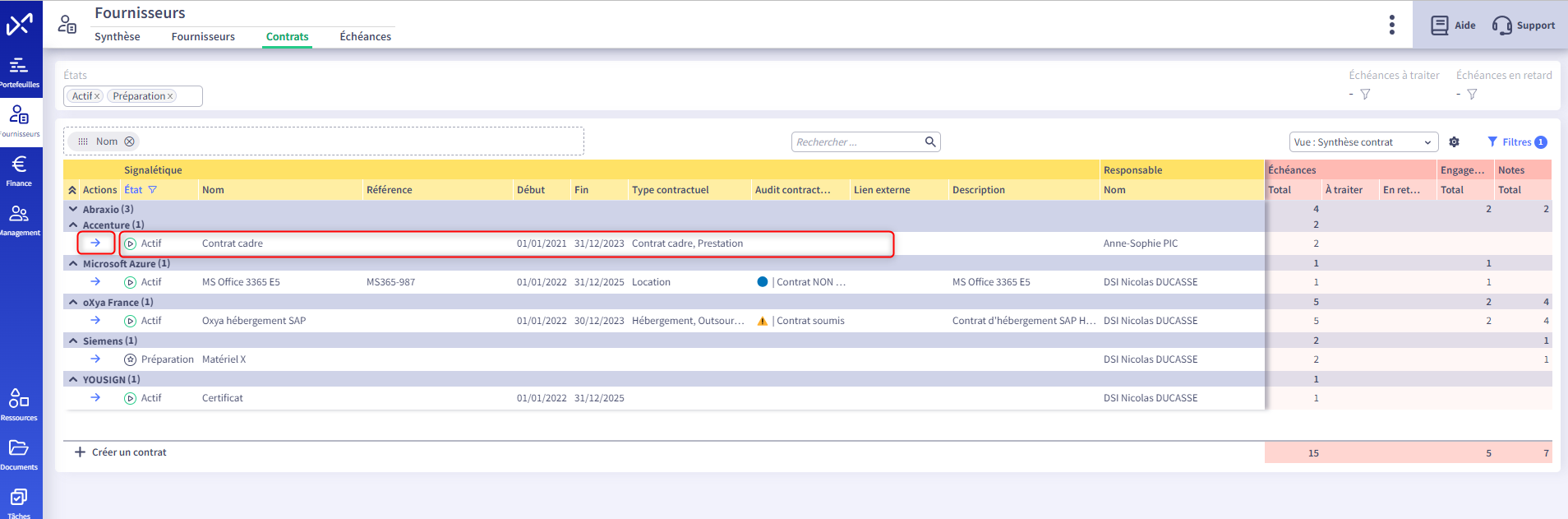Sort by the Description column header
Screen dimensions: 1568x519
(x=979, y=190)
